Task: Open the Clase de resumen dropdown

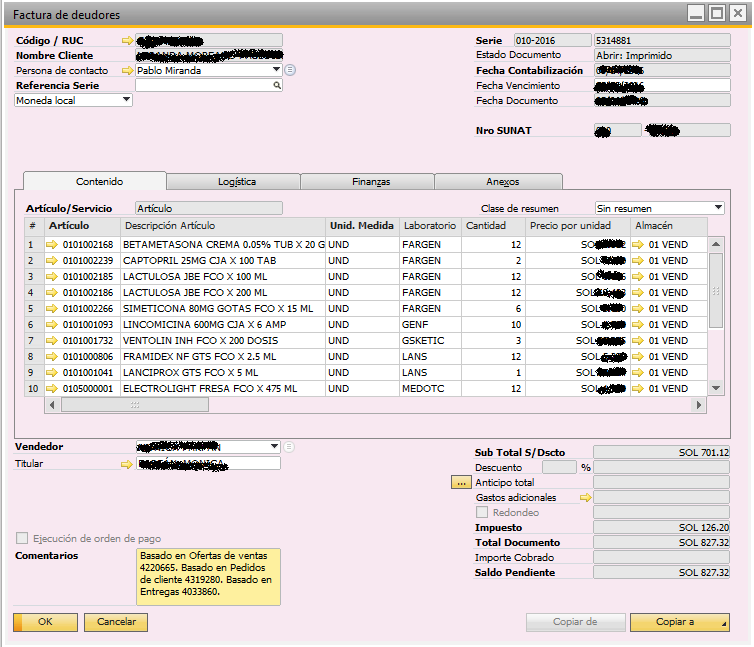Action: pos(718,208)
